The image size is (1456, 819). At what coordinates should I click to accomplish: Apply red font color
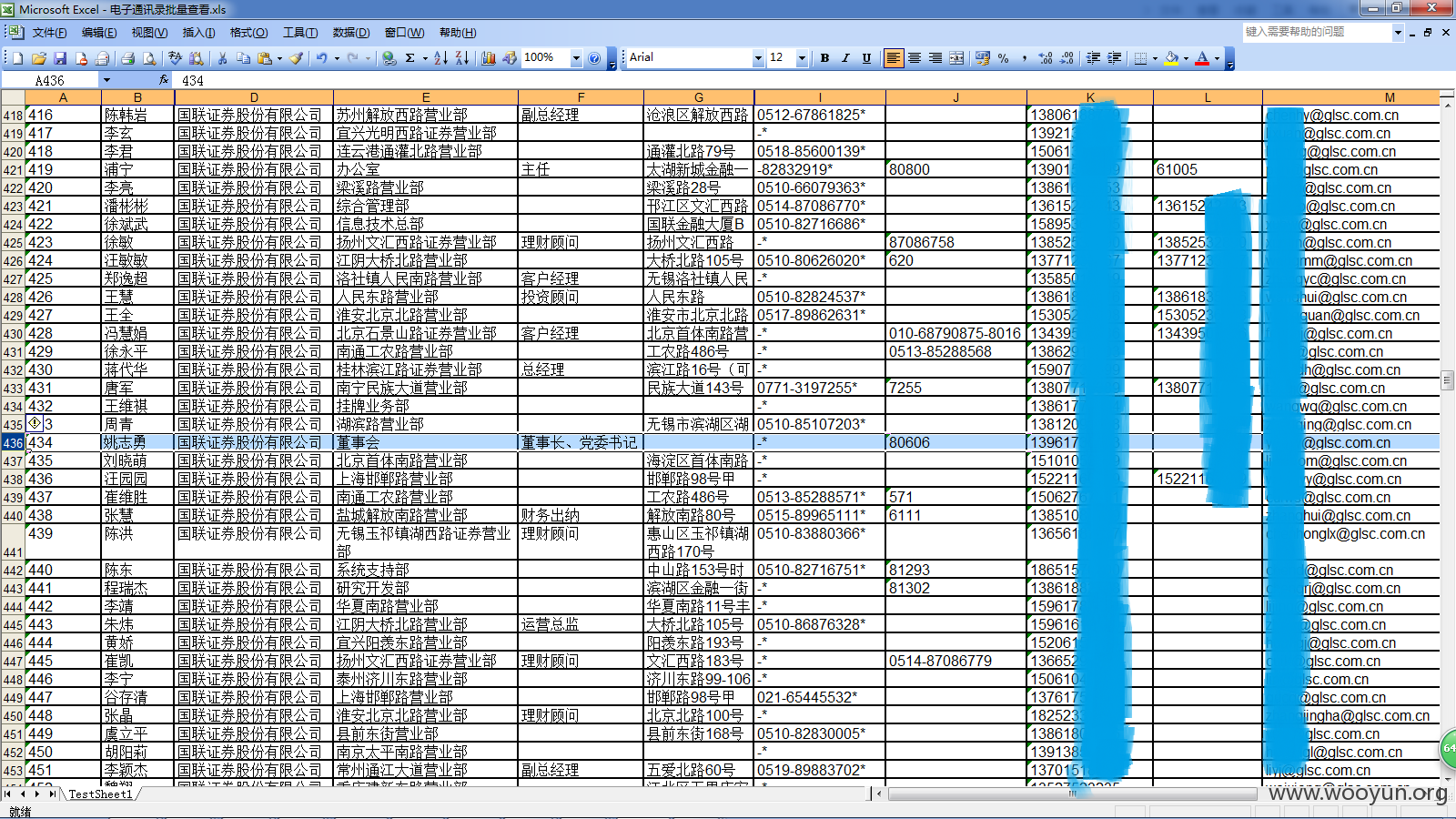tap(1202, 58)
